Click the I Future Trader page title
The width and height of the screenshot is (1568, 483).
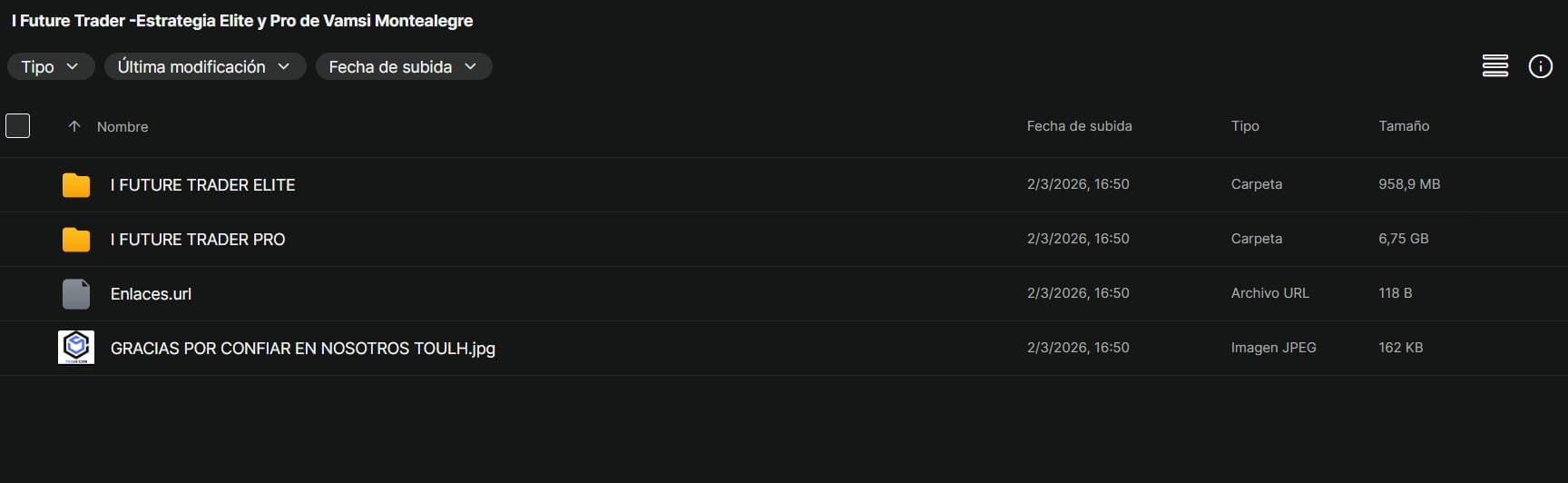pos(242,21)
